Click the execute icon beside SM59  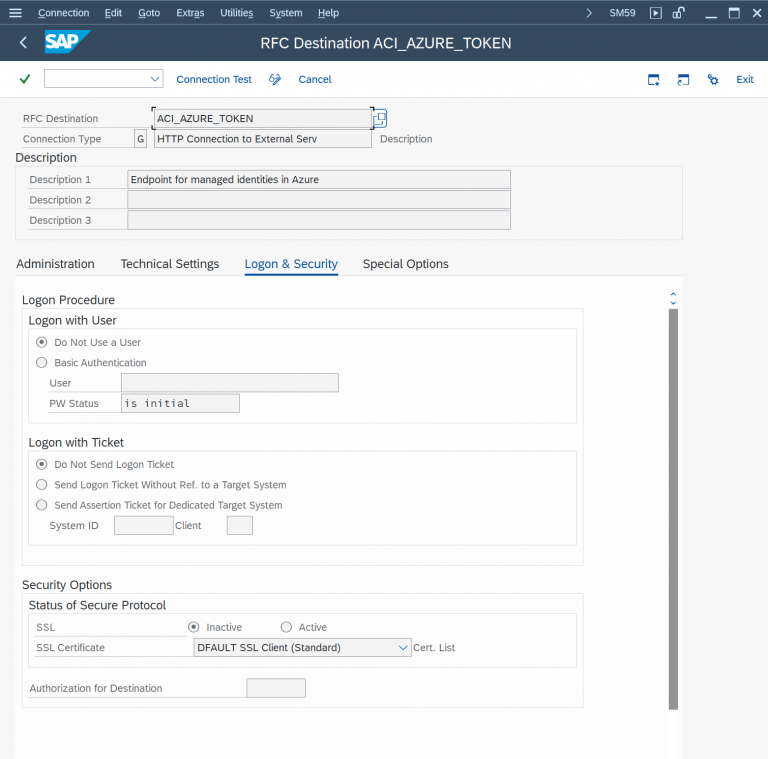(x=655, y=13)
